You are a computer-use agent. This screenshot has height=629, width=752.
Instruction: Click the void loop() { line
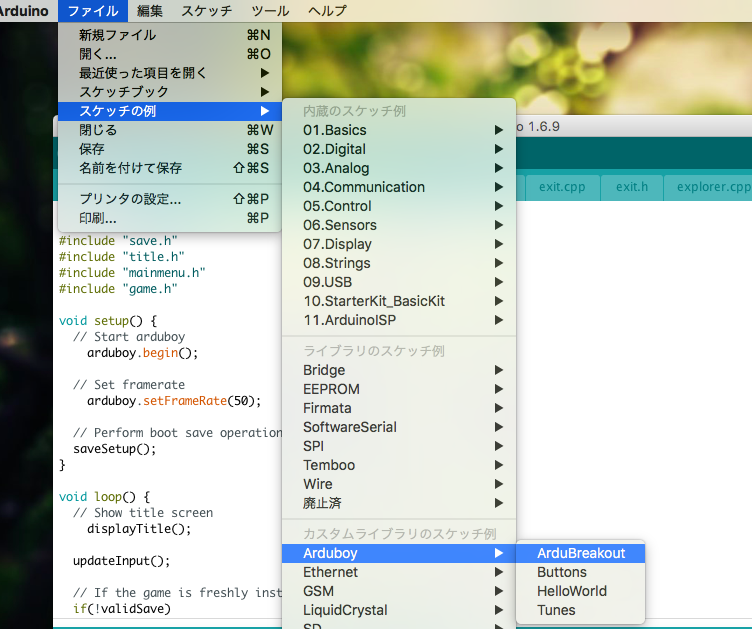[104, 497]
